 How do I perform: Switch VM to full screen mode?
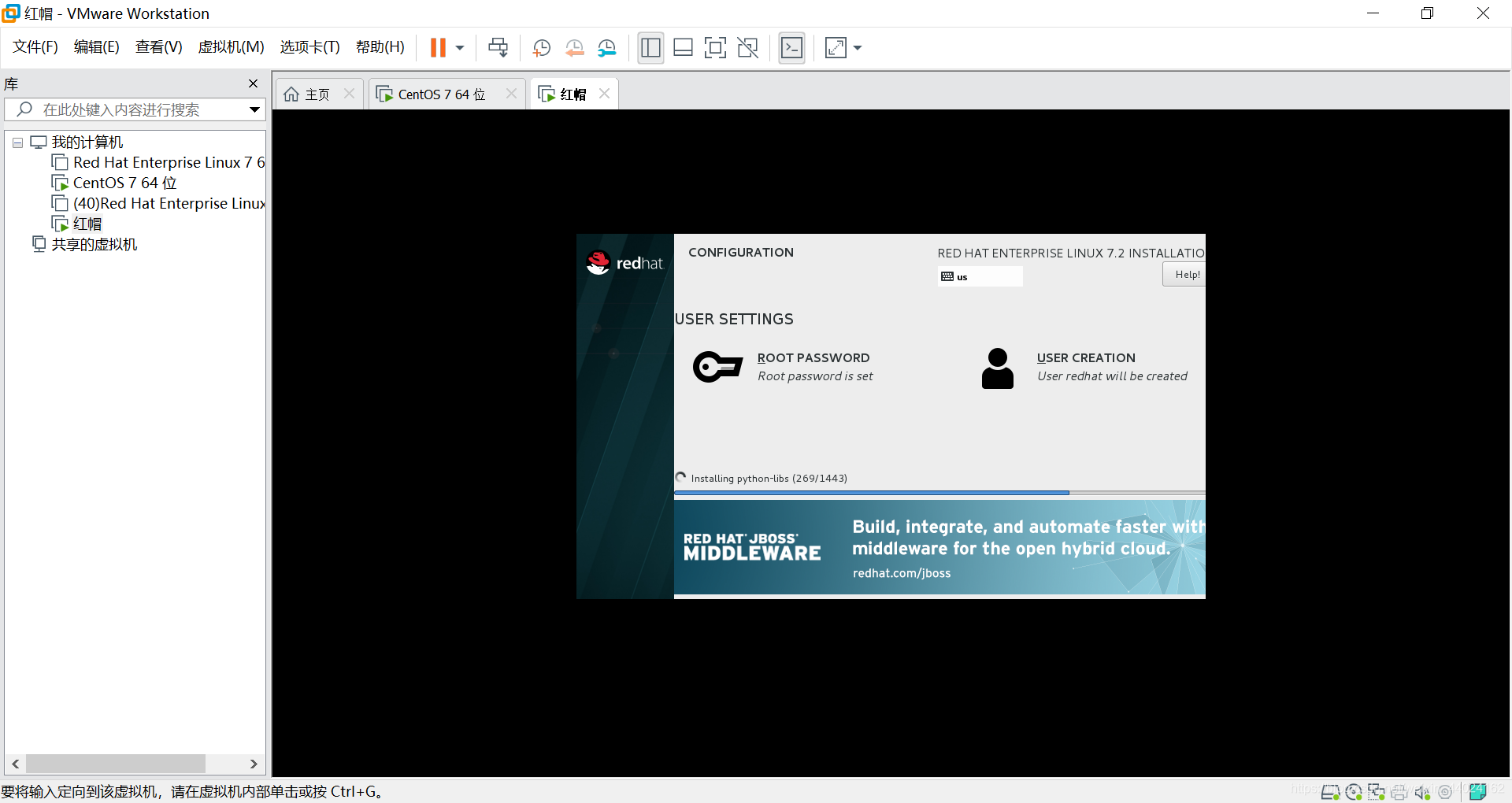715,48
